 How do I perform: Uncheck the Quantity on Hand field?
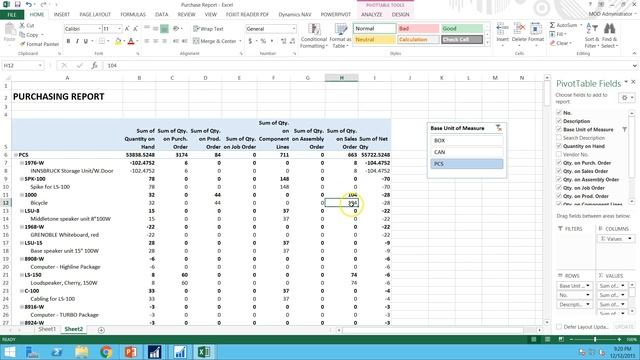[559, 146]
